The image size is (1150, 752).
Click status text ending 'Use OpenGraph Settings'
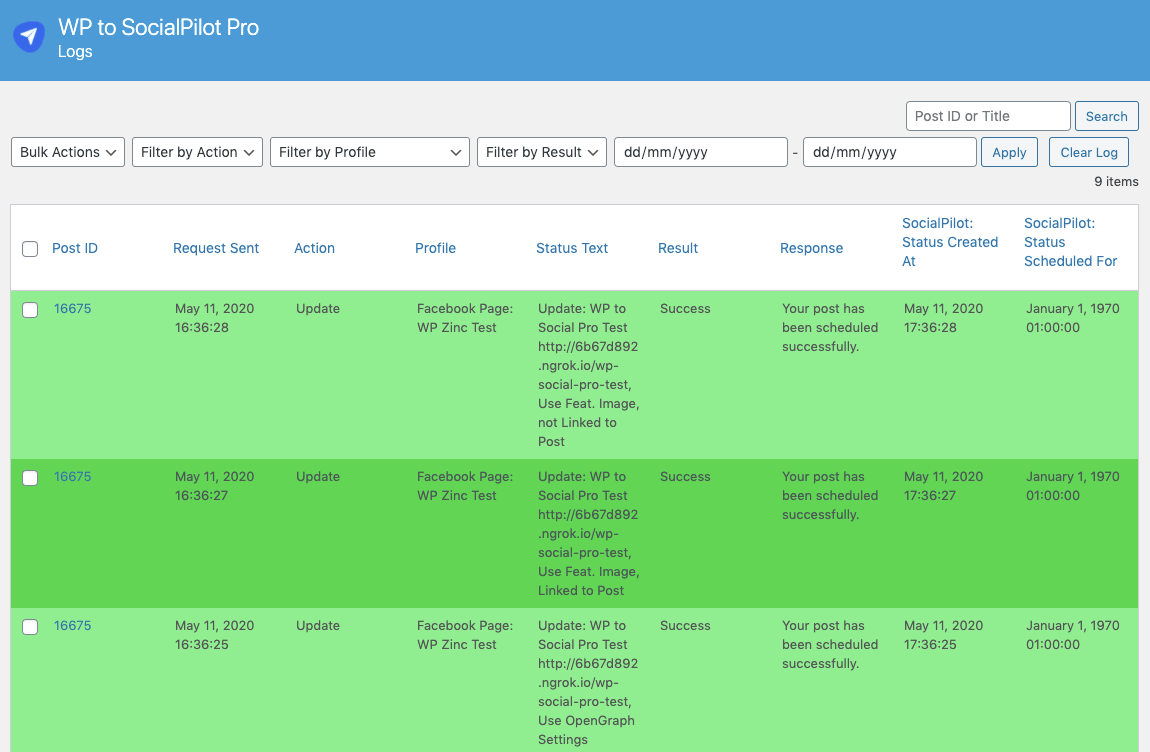pyautogui.click(x=588, y=682)
